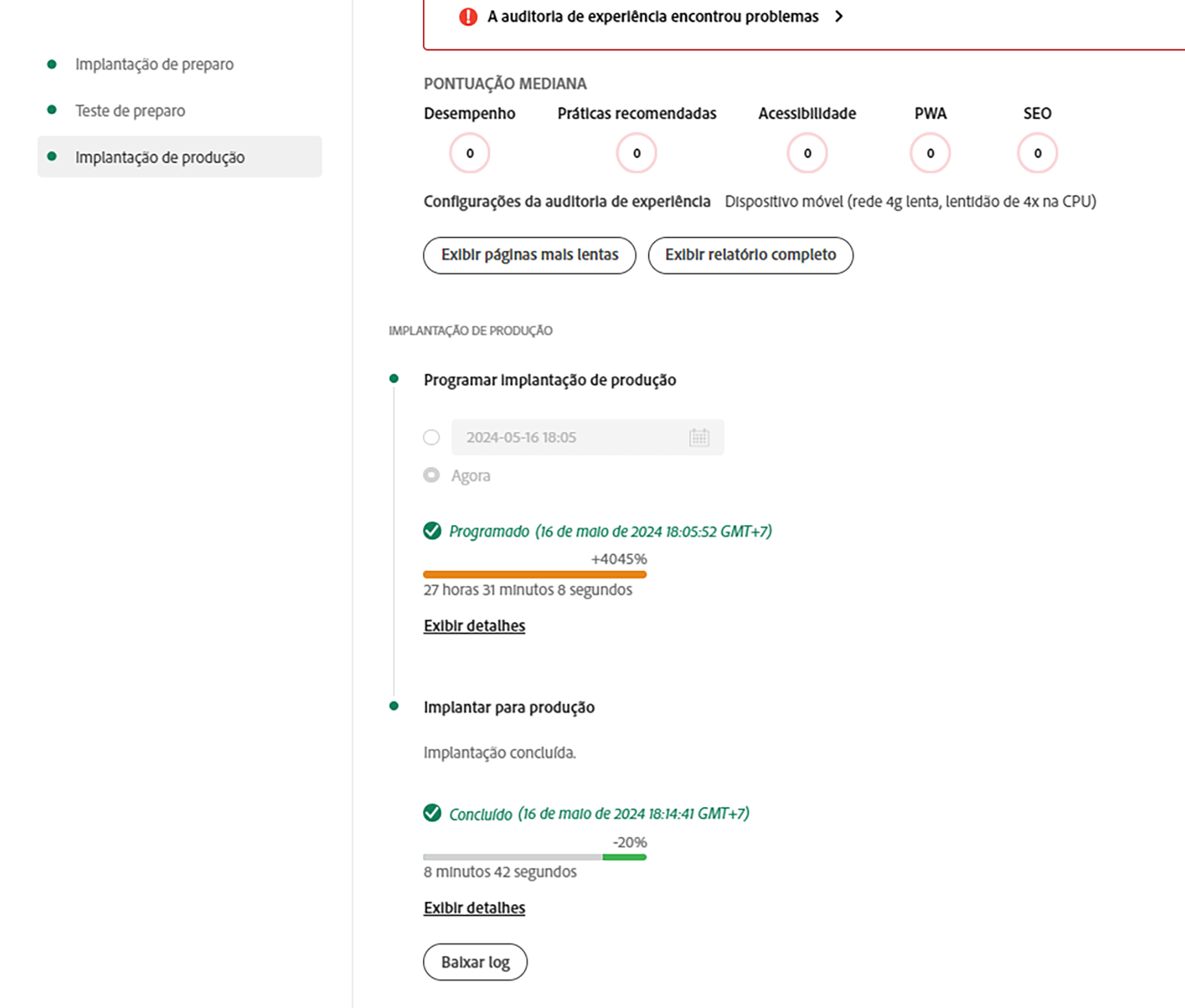
Task: Select Implantação de produção step
Action: 180,157
